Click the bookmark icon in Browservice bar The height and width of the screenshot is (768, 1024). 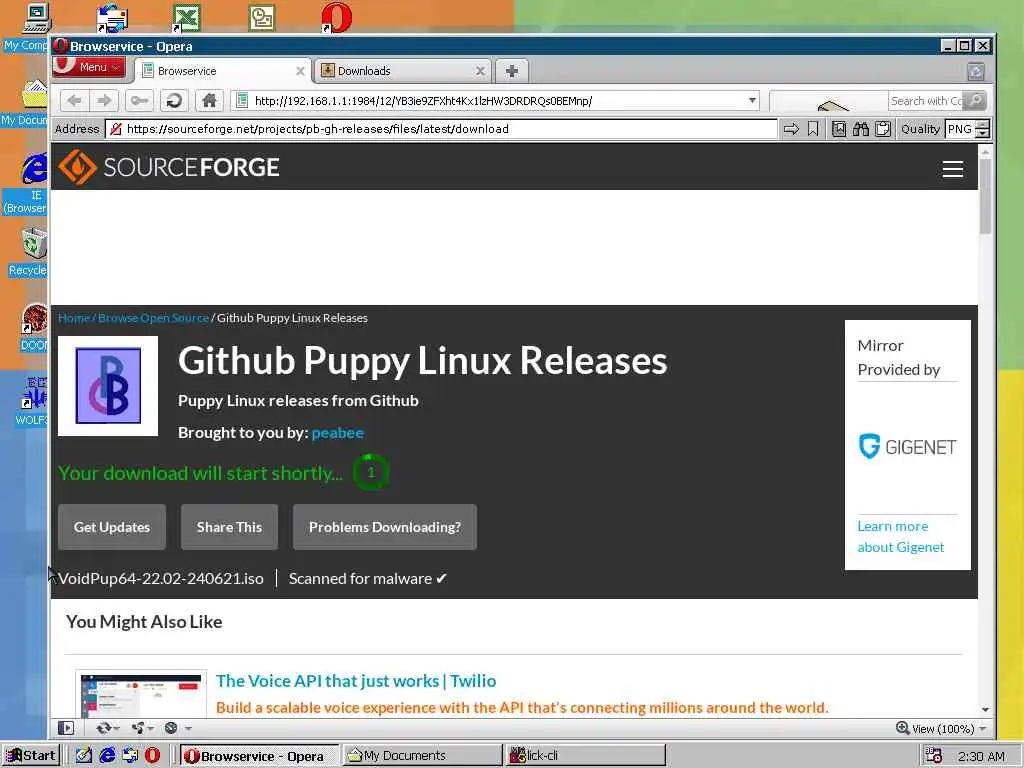click(x=813, y=129)
